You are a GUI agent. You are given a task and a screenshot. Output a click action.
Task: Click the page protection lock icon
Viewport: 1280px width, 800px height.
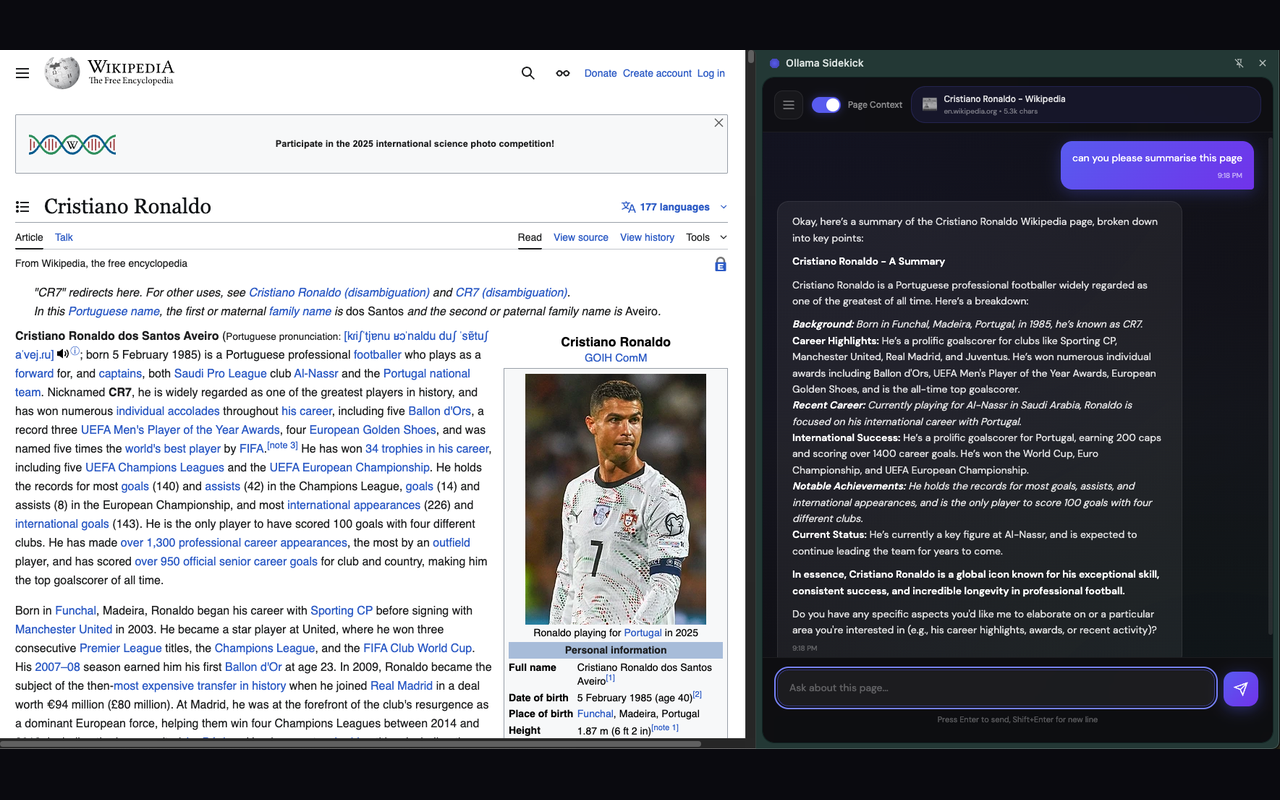coord(720,264)
